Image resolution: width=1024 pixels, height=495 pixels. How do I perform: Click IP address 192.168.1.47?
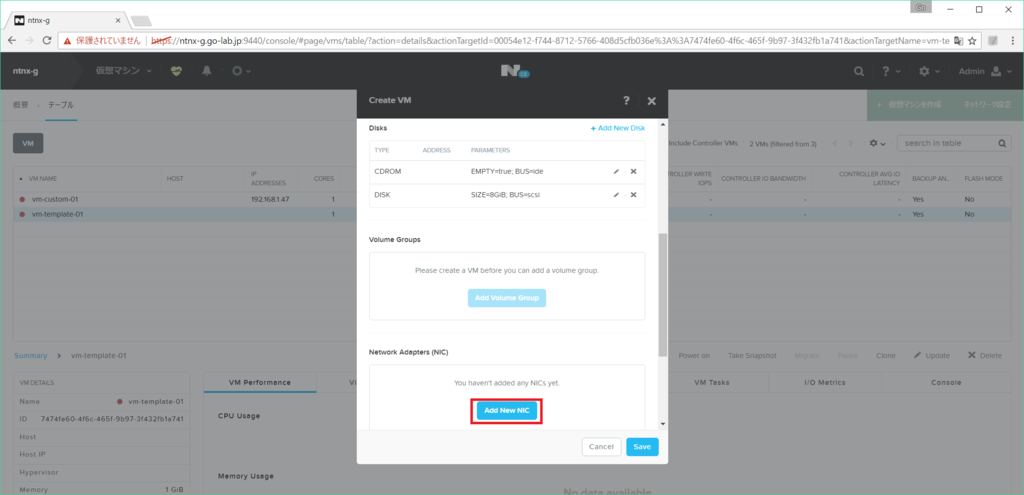(x=268, y=199)
